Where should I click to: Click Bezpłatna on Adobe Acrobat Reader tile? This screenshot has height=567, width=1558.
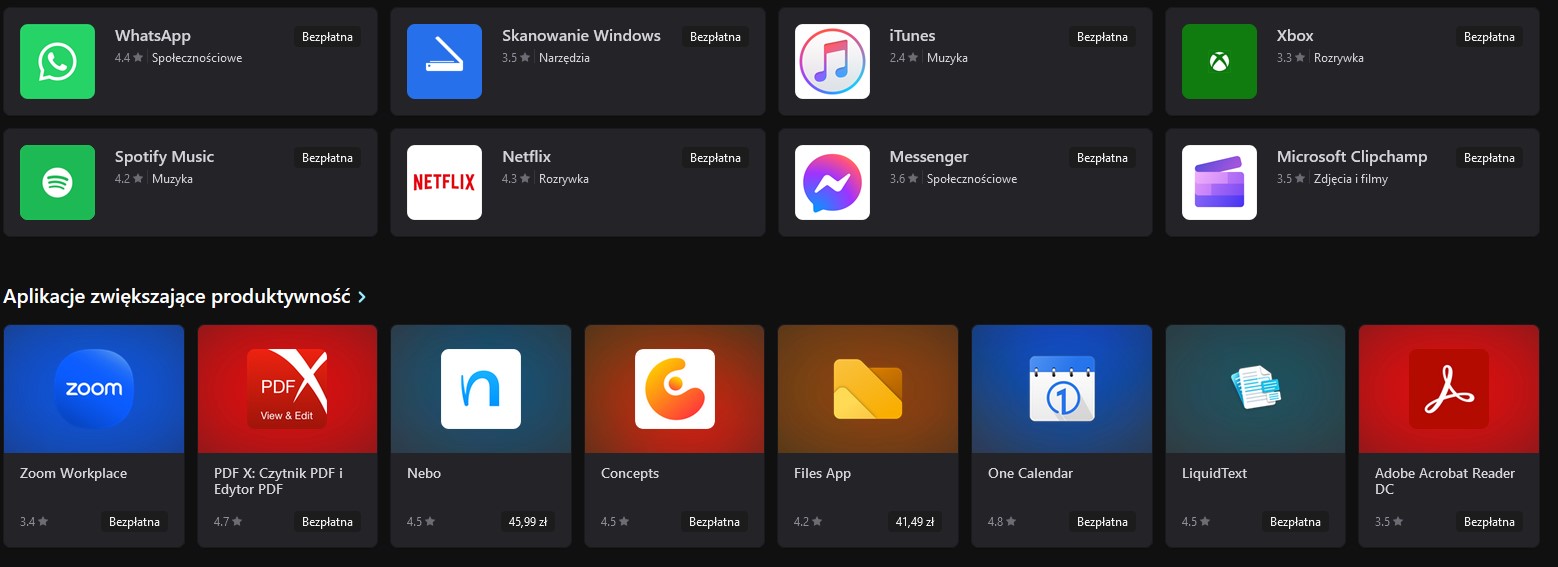pyautogui.click(x=1489, y=522)
